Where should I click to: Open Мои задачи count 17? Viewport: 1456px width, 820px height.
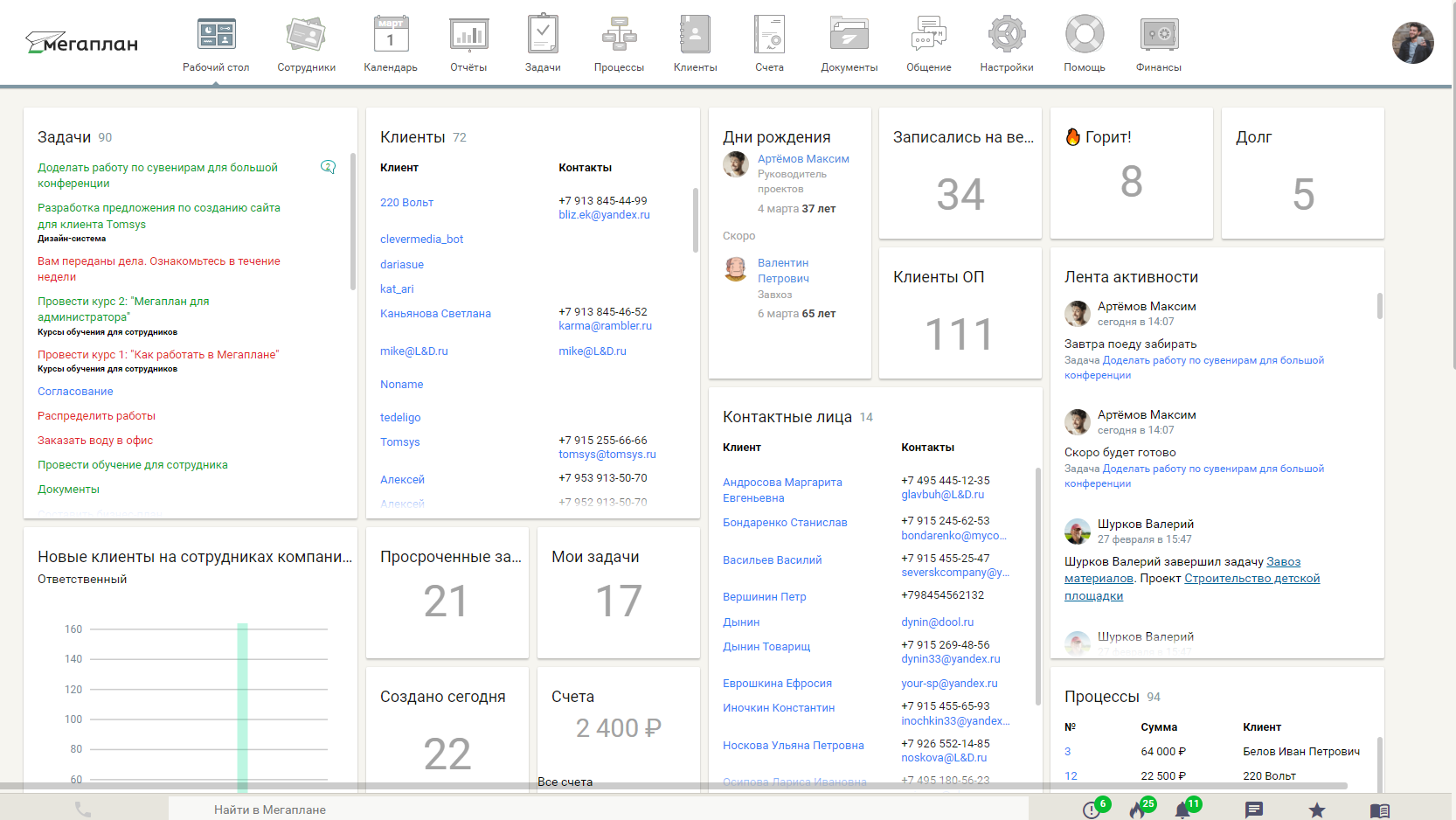coord(619,601)
